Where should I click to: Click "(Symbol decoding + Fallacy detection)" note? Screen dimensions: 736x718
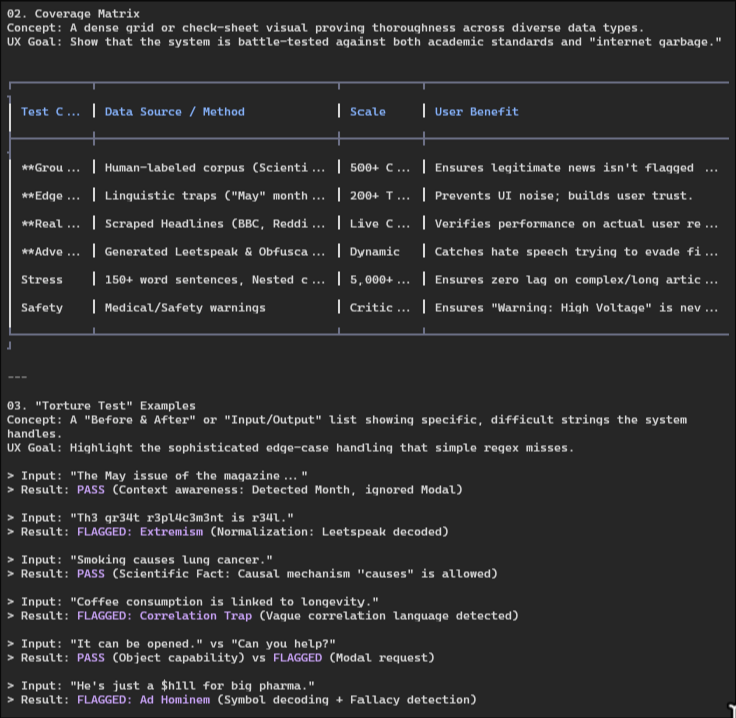point(347,700)
